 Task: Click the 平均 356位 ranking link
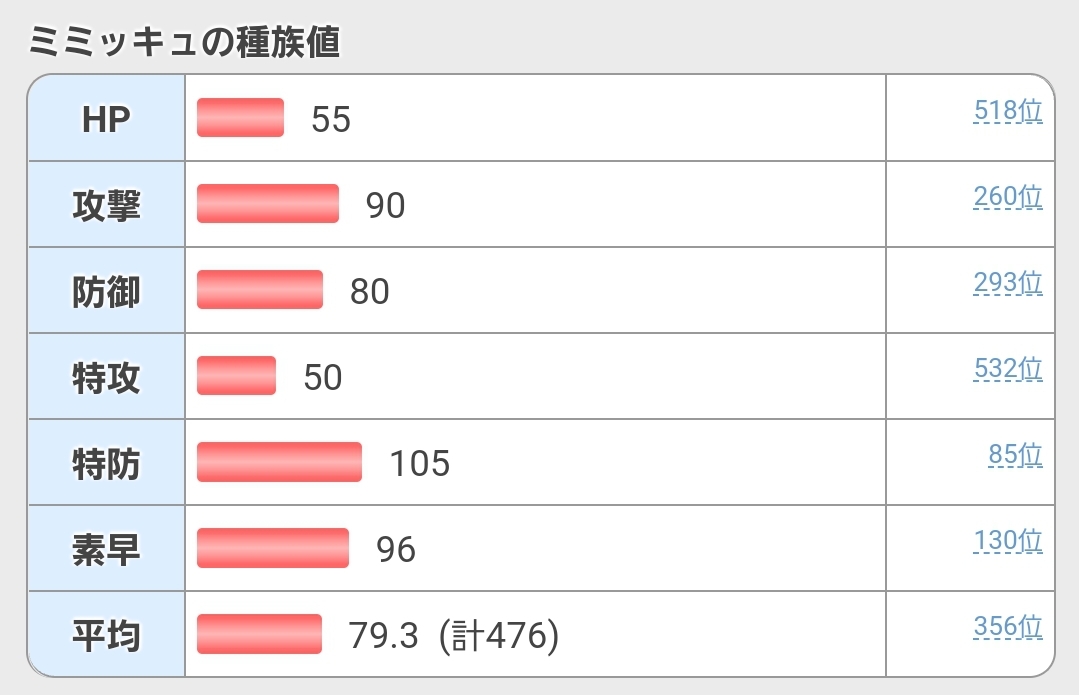point(1007,628)
